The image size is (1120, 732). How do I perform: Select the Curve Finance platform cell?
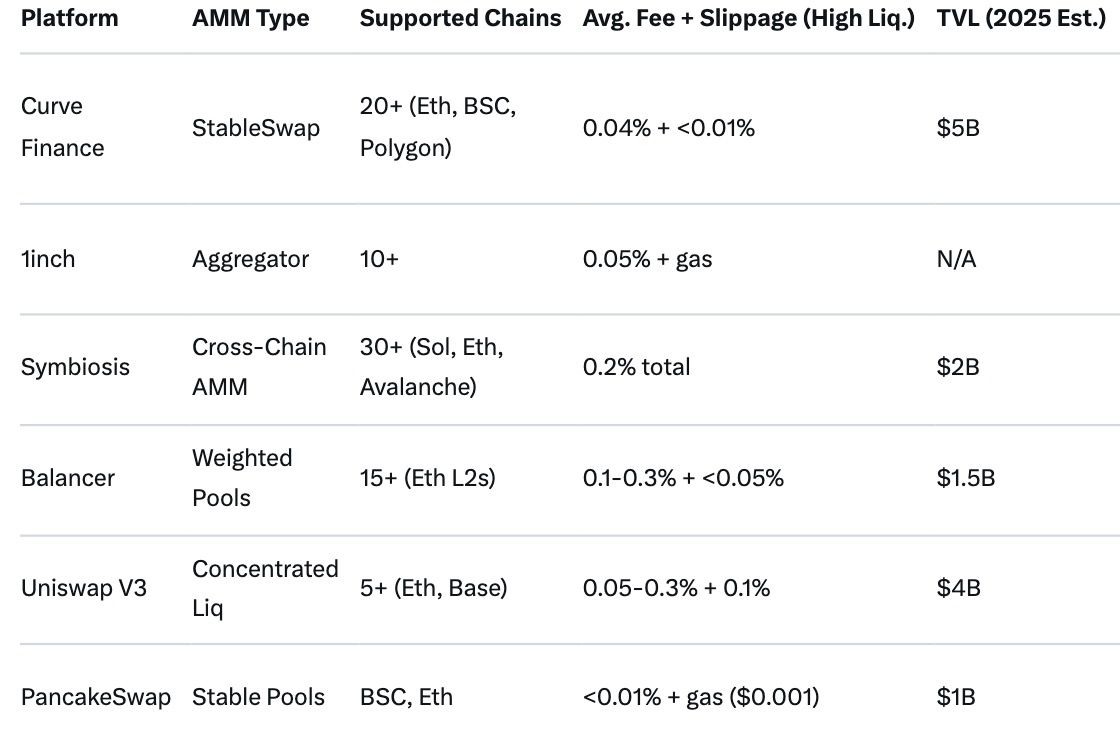[x=62, y=127]
